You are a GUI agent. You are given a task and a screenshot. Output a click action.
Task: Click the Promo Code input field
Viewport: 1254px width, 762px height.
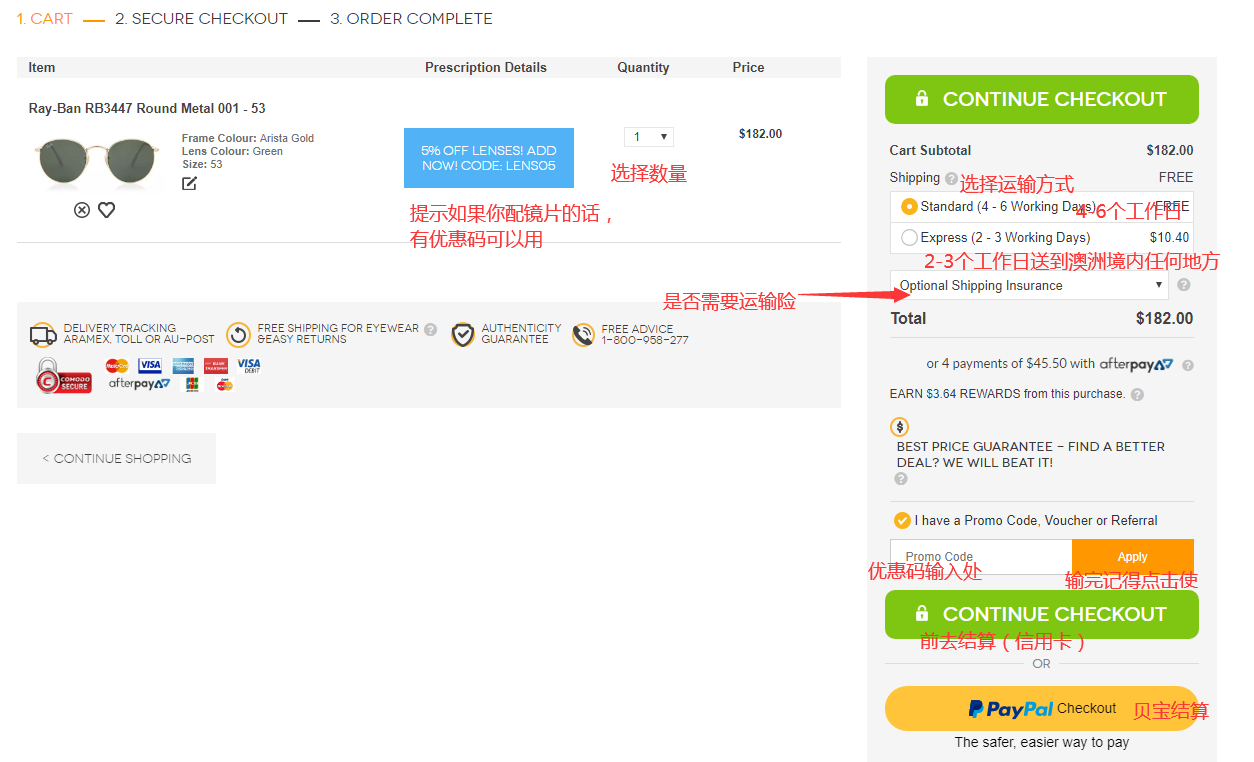click(x=980, y=557)
